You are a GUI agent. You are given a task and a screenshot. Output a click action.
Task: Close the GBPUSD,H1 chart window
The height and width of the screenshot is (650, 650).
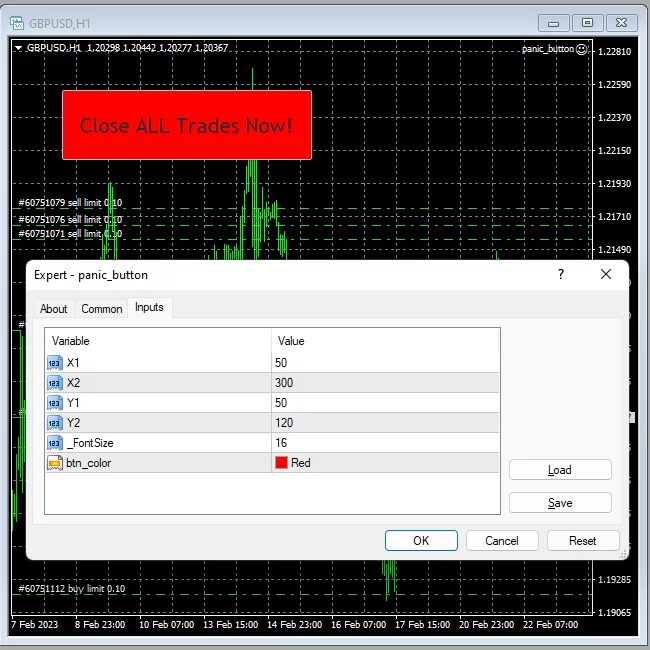(x=621, y=23)
